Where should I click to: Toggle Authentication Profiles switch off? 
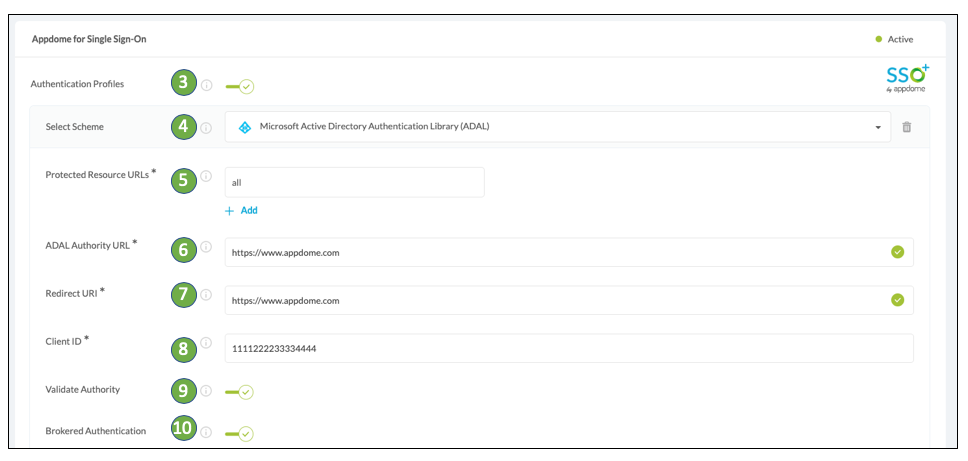click(x=240, y=87)
